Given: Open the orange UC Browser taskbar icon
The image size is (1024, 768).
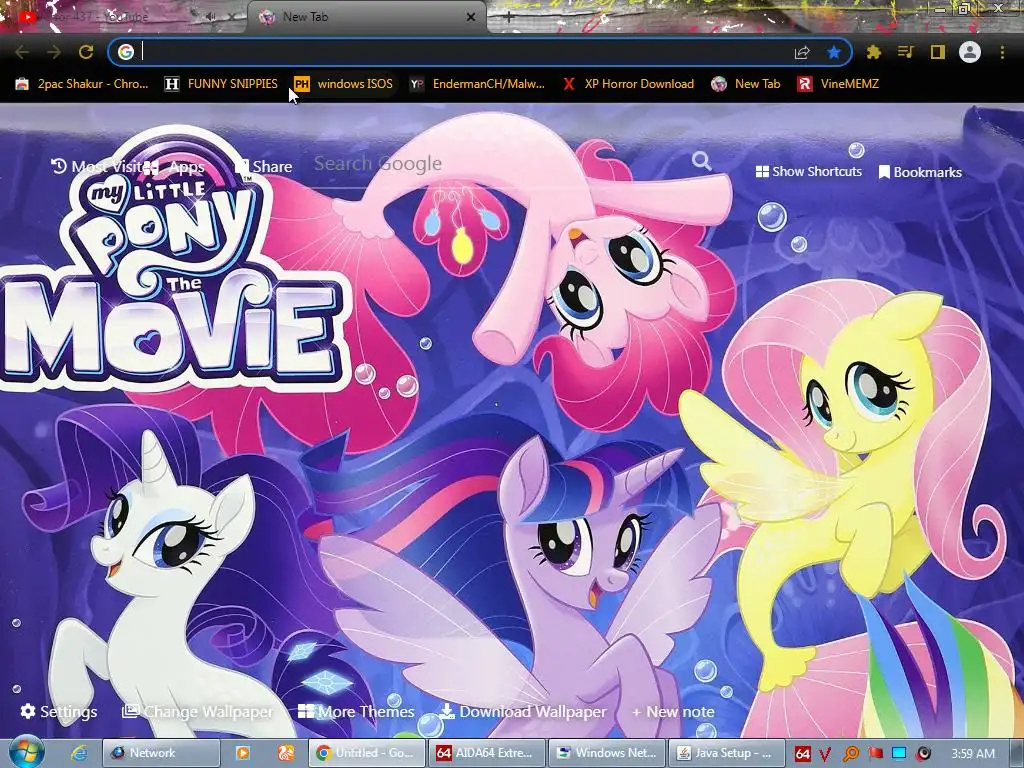Looking at the screenshot, I should click(285, 753).
